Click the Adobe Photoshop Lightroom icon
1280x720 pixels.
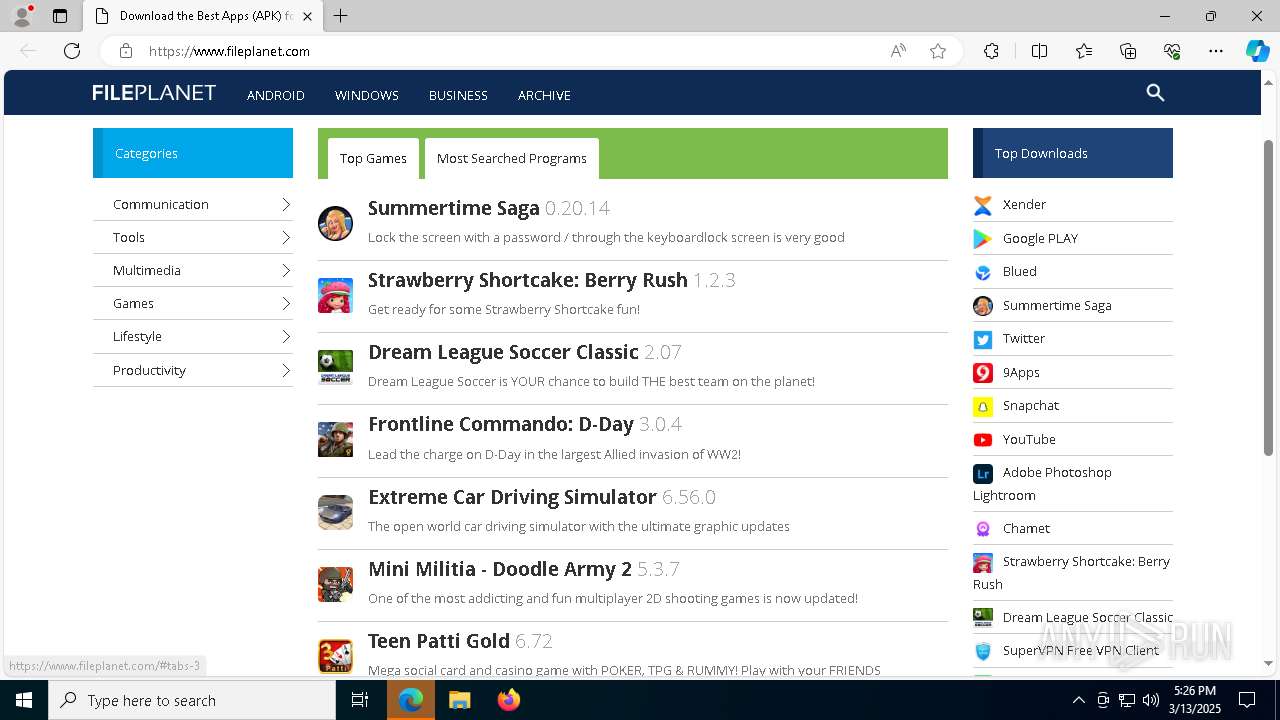coord(983,473)
